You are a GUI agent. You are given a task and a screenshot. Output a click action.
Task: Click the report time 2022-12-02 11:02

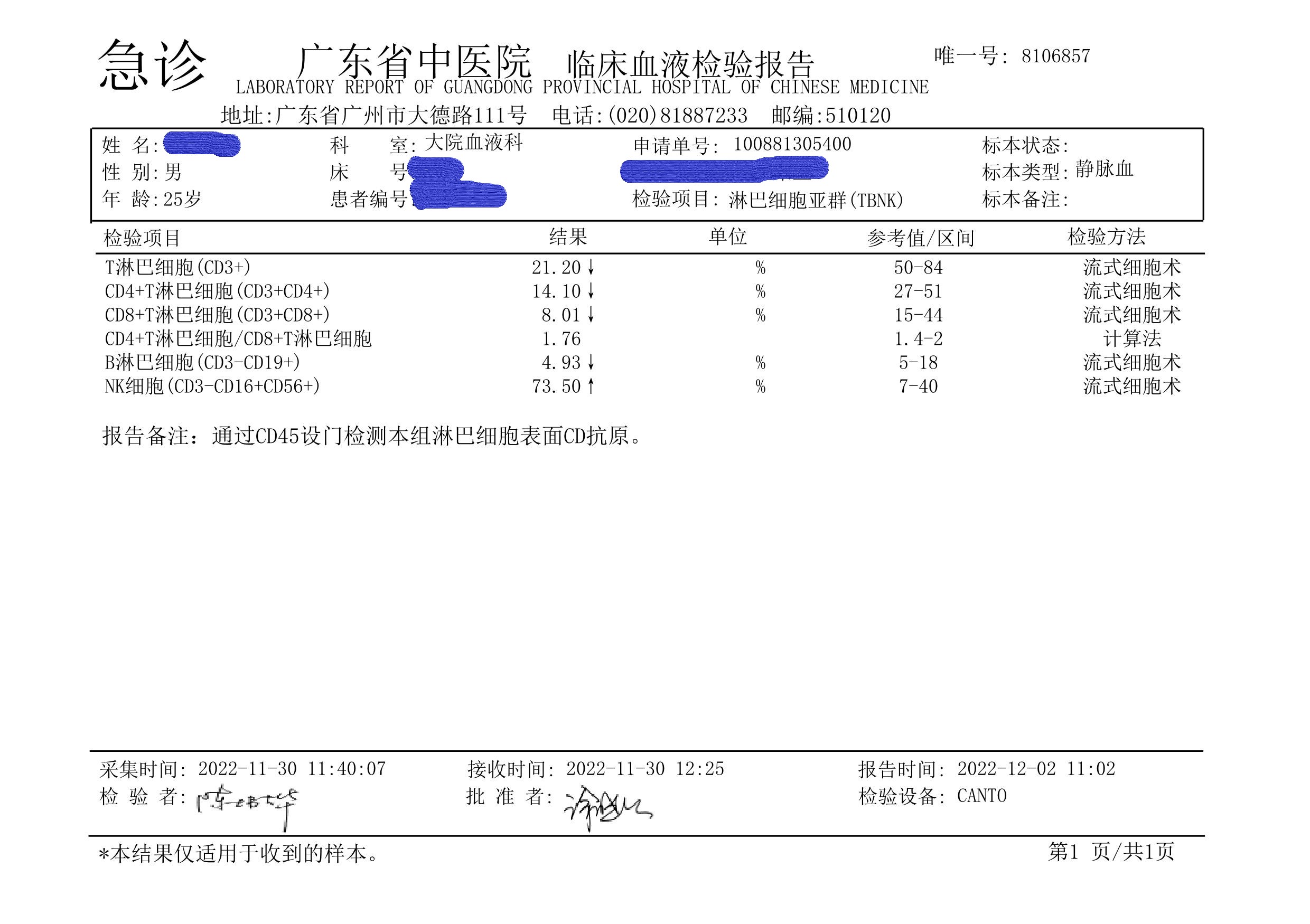[1037, 769]
